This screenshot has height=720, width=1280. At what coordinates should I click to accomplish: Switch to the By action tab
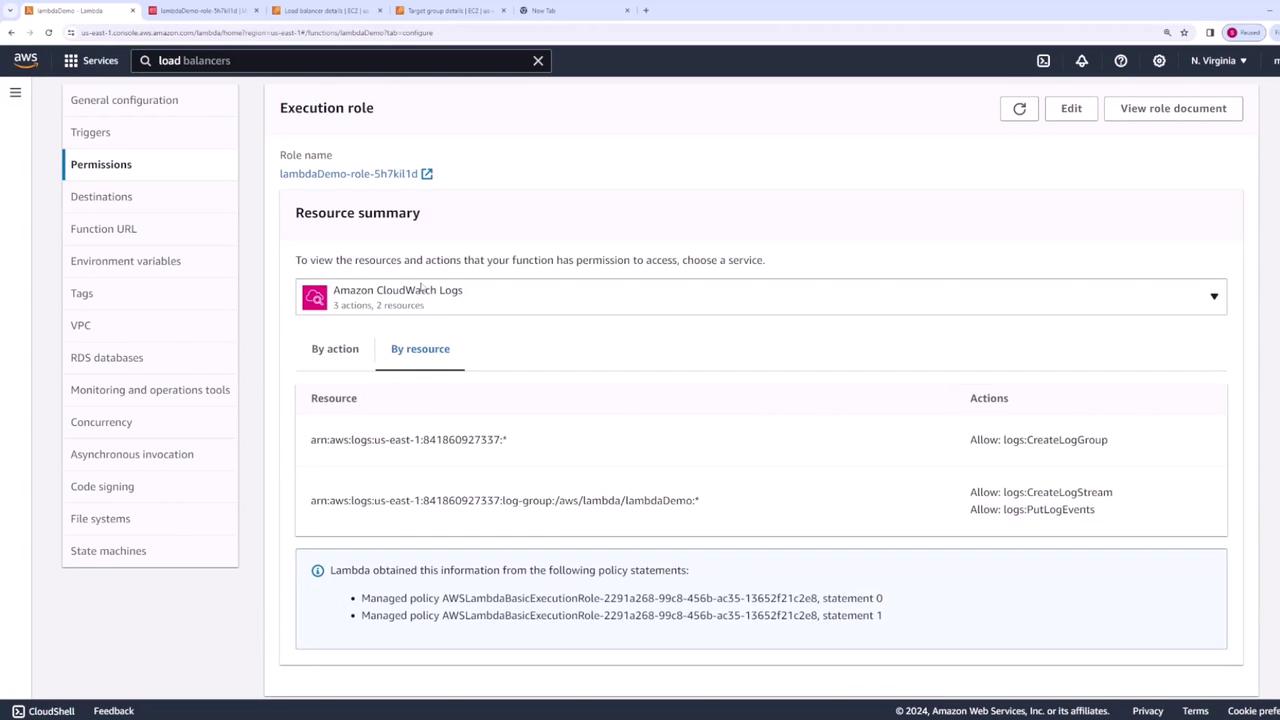click(x=335, y=349)
